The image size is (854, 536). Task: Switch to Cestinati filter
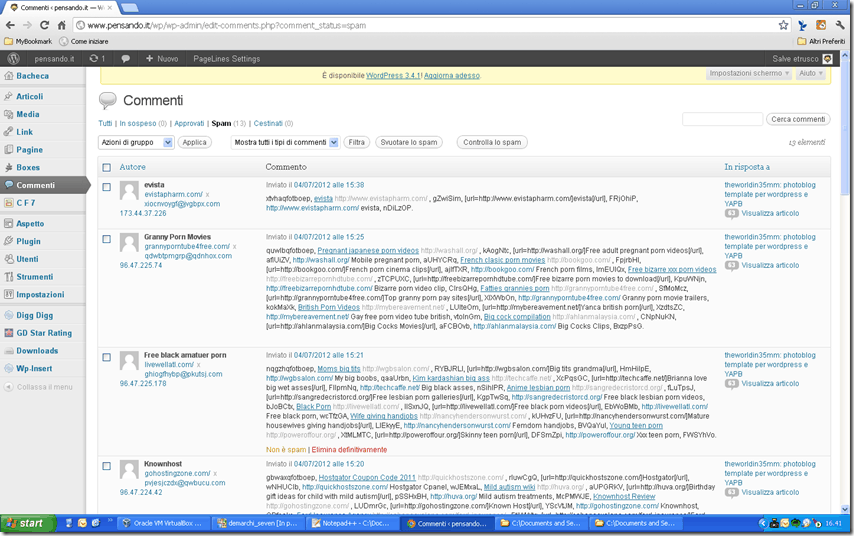[x=268, y=124]
